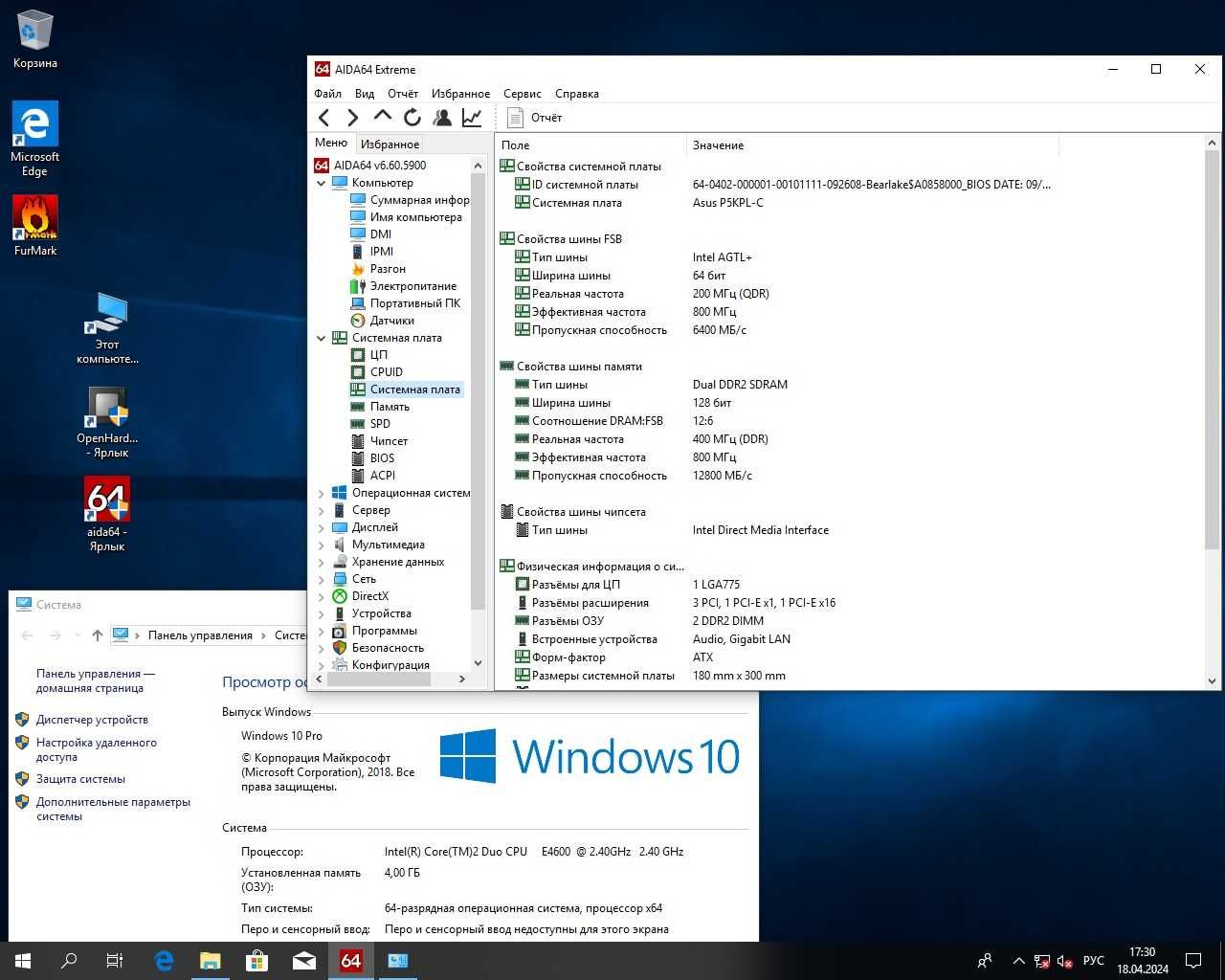Open the Вид menu
The height and width of the screenshot is (980, 1225).
[365, 94]
